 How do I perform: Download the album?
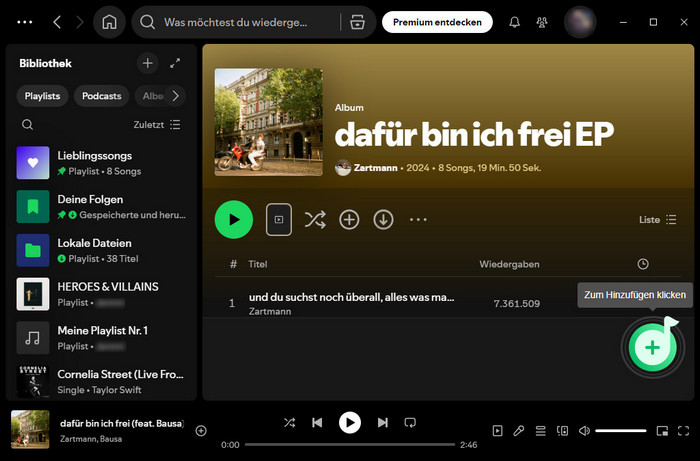(x=383, y=220)
